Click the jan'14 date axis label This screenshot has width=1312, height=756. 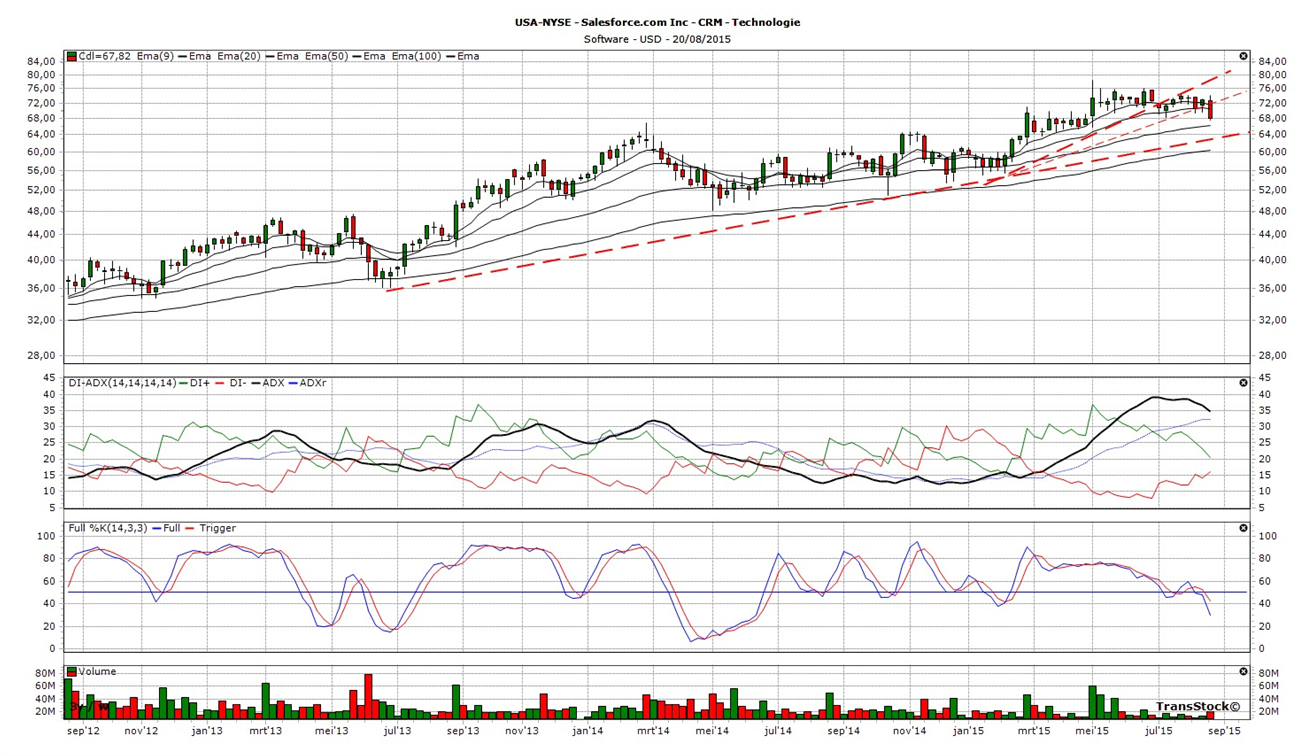point(587,731)
